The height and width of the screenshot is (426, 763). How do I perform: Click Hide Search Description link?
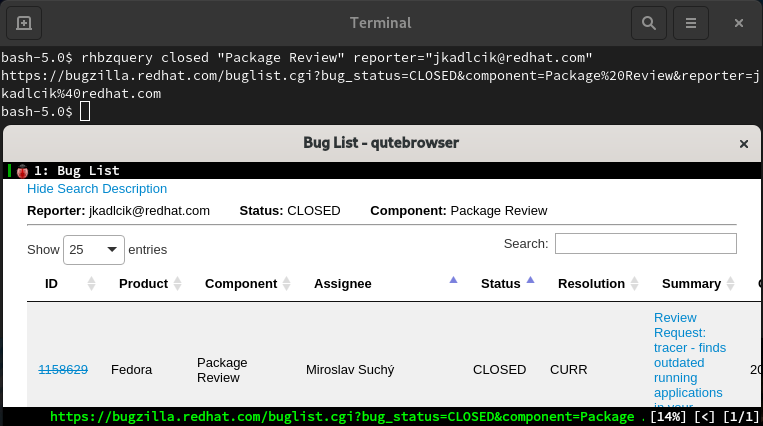[x=97, y=188]
